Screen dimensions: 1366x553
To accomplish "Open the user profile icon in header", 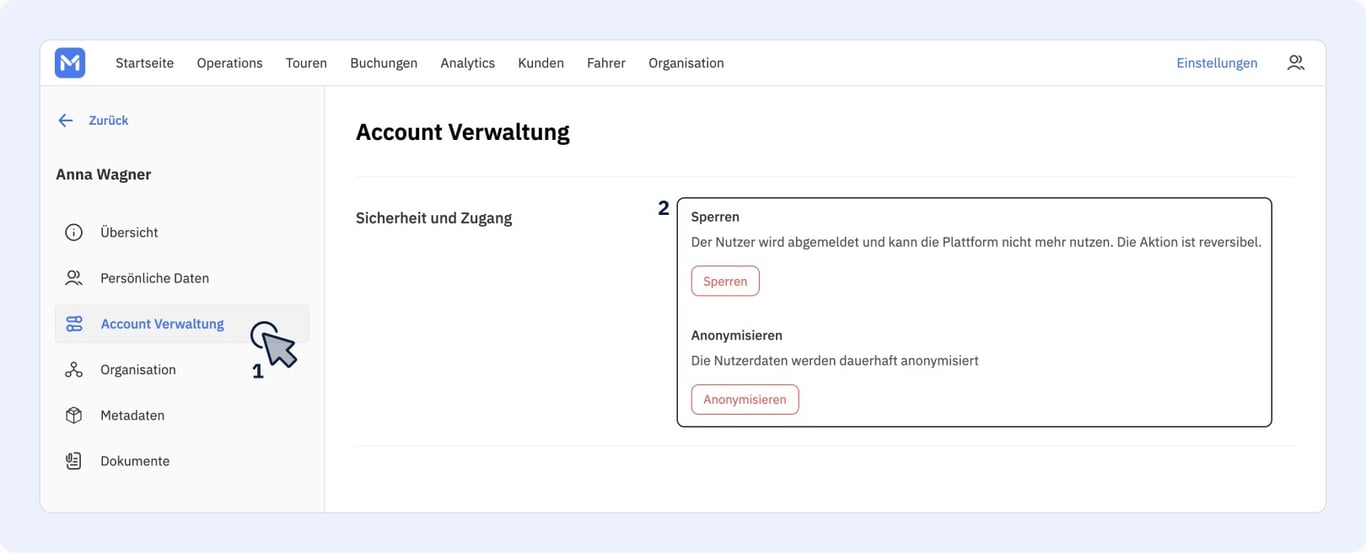I will 1295,63.
